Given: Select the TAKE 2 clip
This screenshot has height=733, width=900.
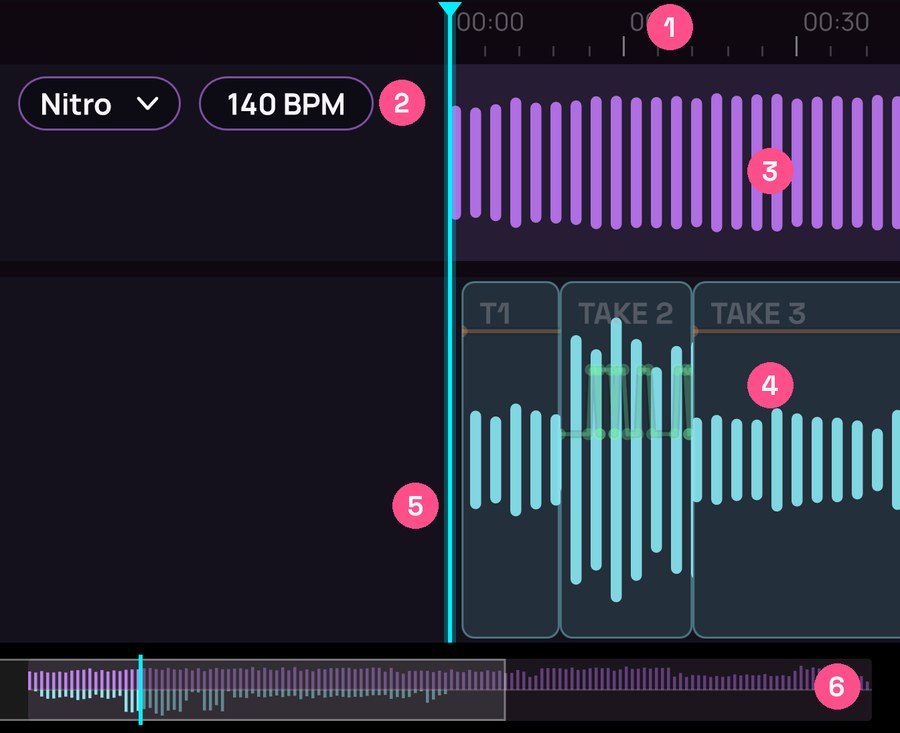Looking at the screenshot, I should pyautogui.click(x=626, y=460).
